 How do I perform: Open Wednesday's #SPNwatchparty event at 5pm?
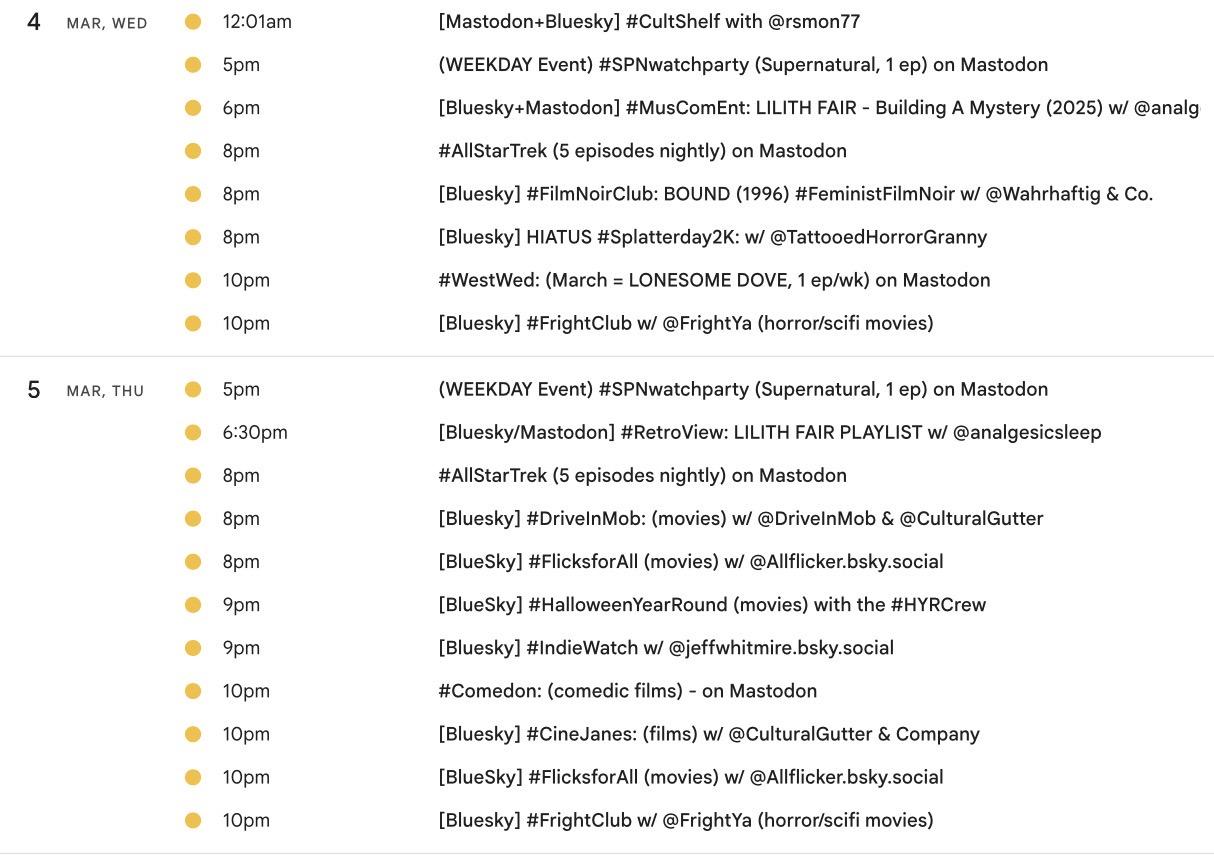pyautogui.click(x=742, y=65)
